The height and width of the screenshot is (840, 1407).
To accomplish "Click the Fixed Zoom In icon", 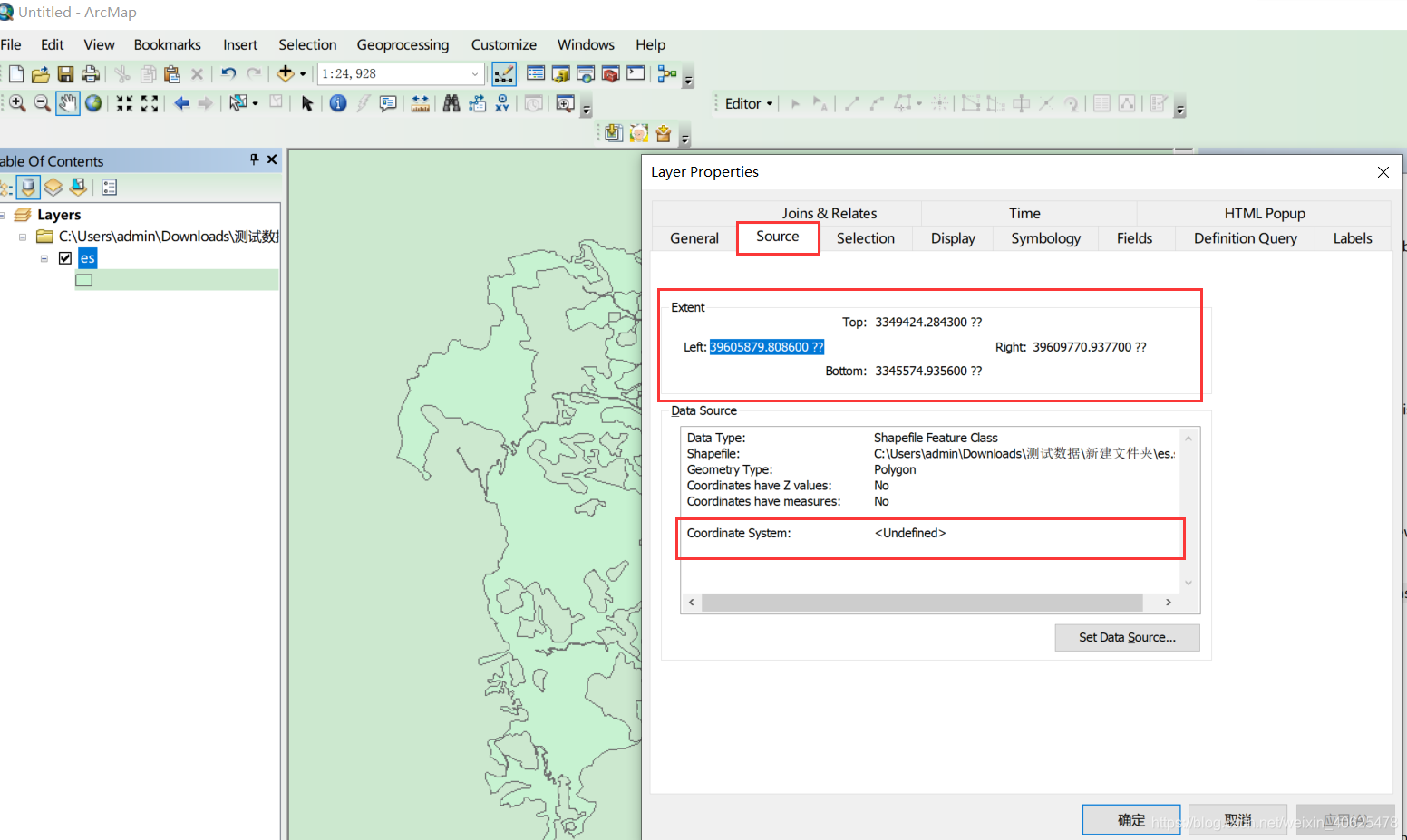I will point(124,103).
